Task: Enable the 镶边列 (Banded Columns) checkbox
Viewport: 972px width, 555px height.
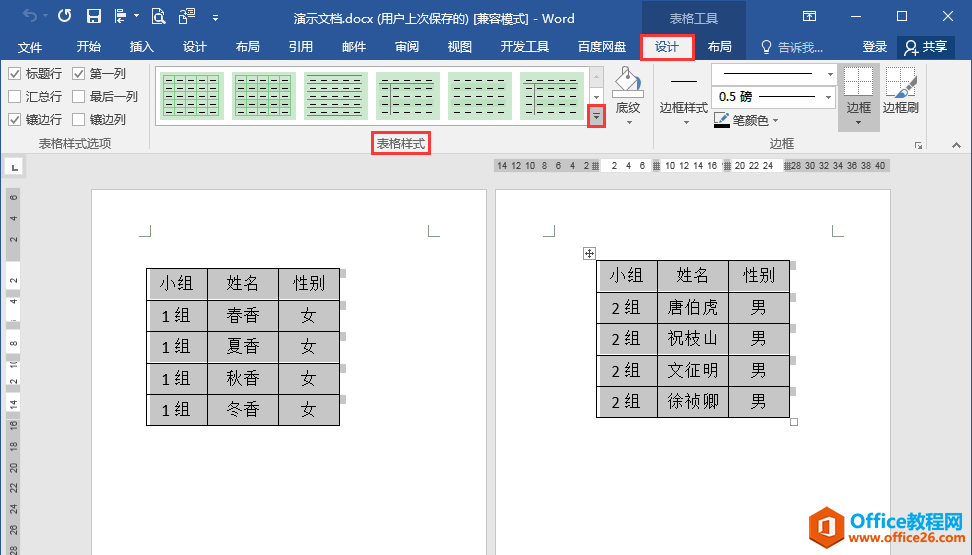Action: pos(78,120)
